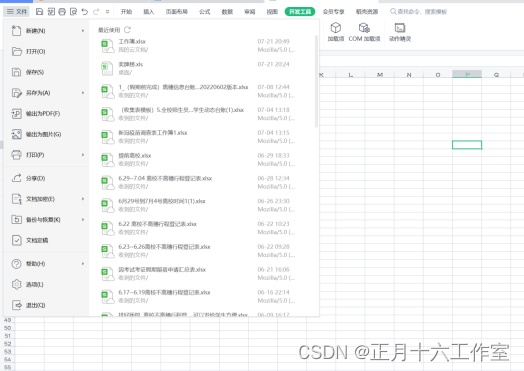Click the 输出为PDF(F) icon
The image size is (524, 371).
coord(16,114)
